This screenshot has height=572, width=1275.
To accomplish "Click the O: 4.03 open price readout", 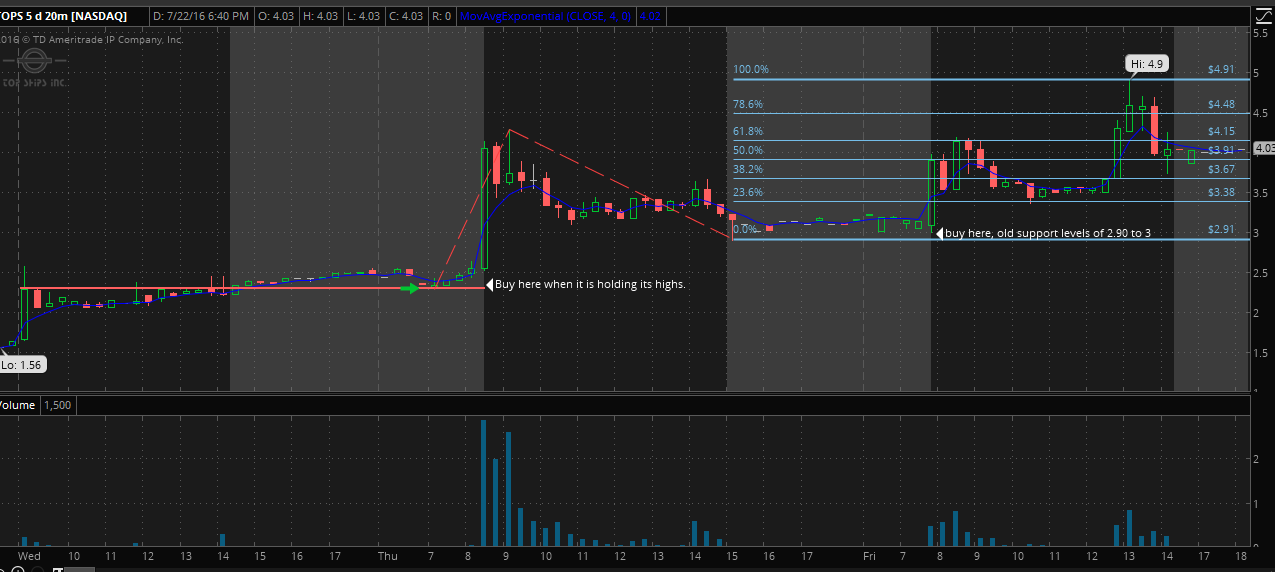I will (277, 16).
